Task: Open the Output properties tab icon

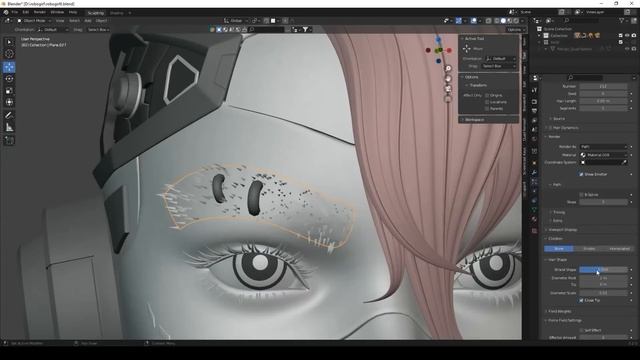Action: [534, 111]
